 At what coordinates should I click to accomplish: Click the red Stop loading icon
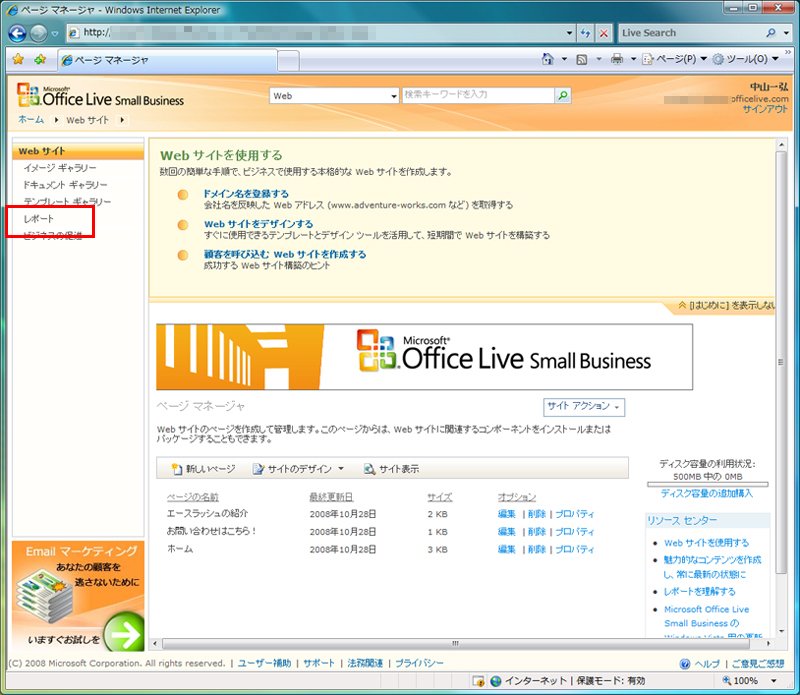tap(604, 33)
